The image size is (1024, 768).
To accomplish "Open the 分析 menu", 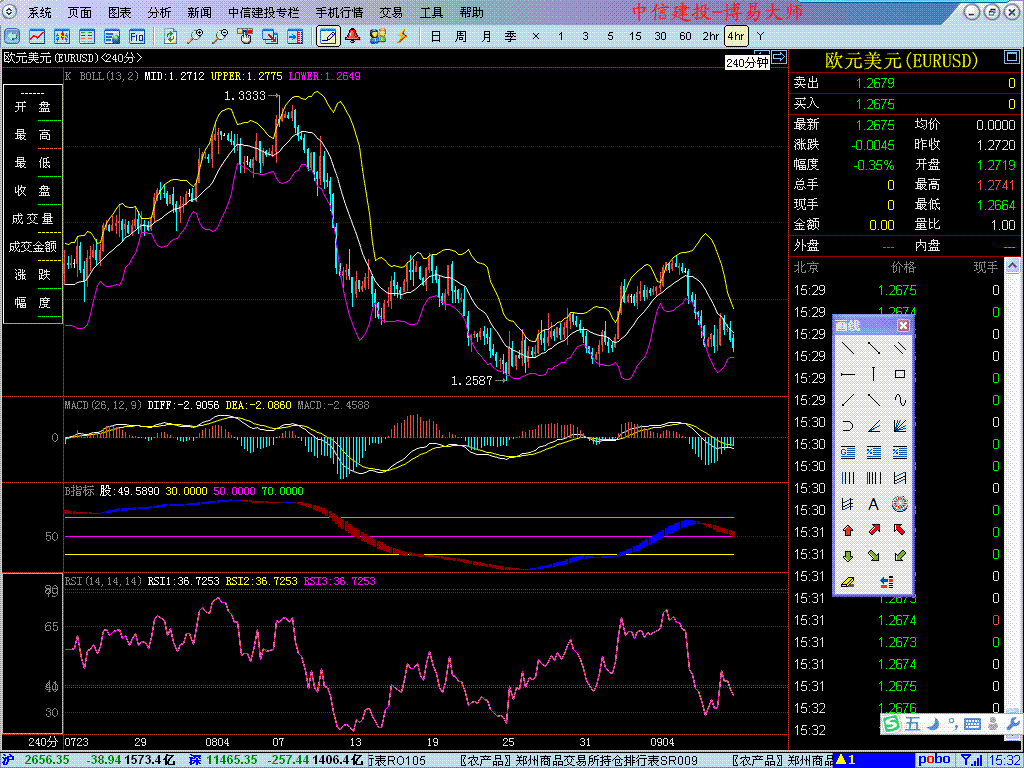I will pos(159,13).
